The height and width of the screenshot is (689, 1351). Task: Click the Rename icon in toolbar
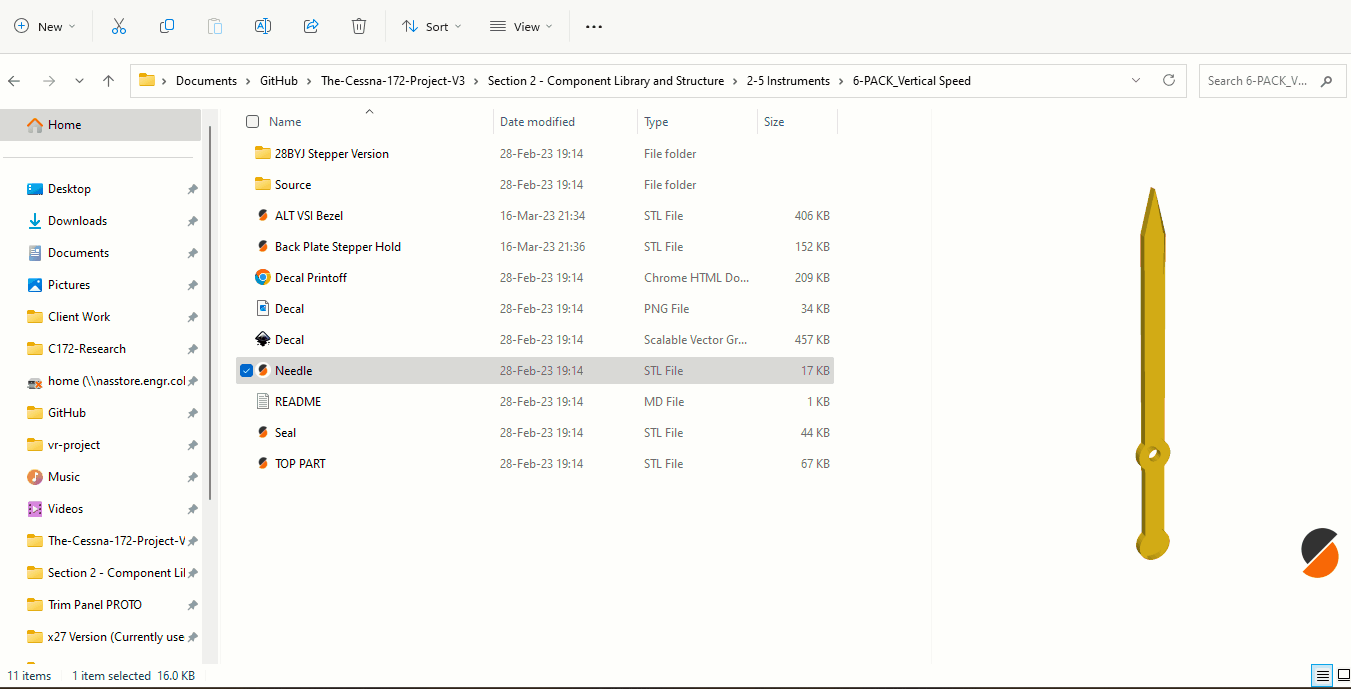point(263,27)
